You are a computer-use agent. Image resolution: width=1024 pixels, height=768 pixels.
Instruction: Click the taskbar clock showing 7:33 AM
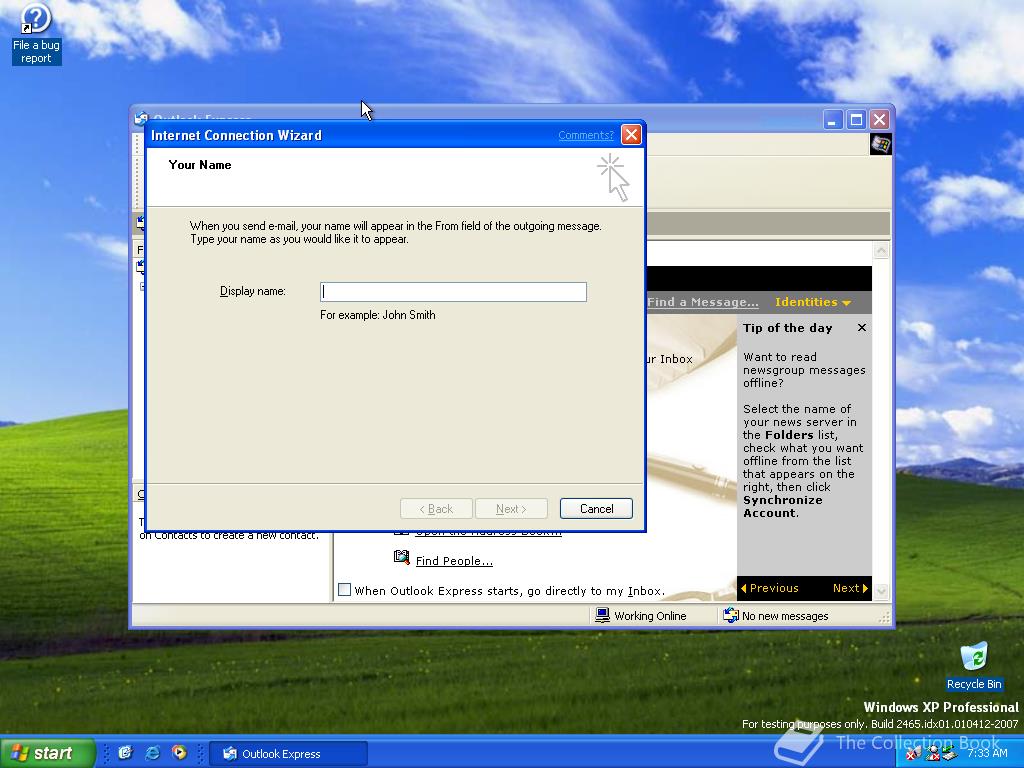tap(987, 754)
